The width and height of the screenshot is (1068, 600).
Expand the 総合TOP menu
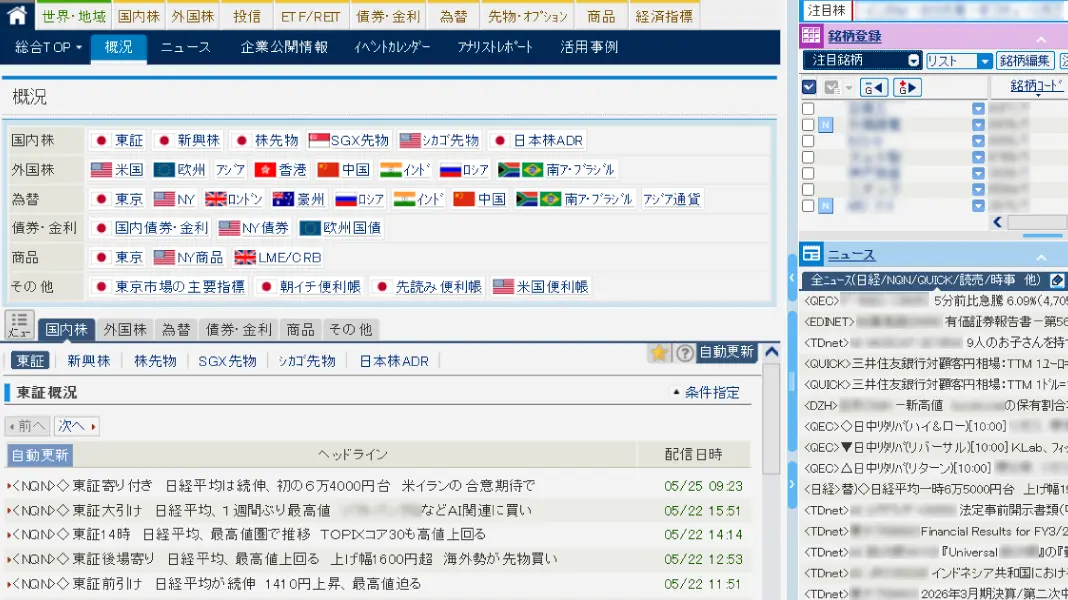pyautogui.click(x=48, y=47)
